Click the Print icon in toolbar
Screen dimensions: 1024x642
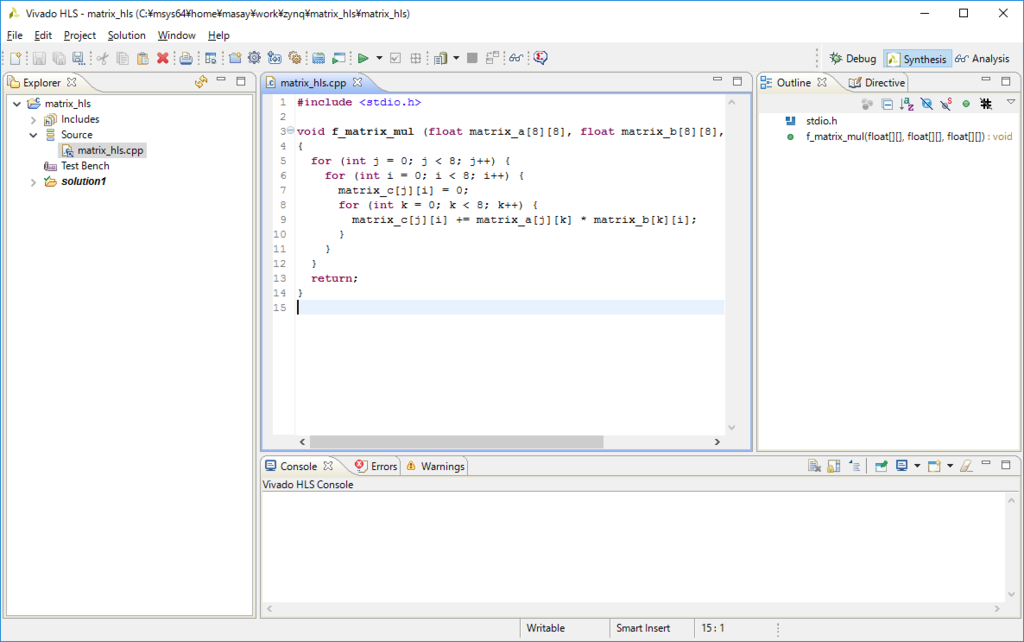point(186,58)
